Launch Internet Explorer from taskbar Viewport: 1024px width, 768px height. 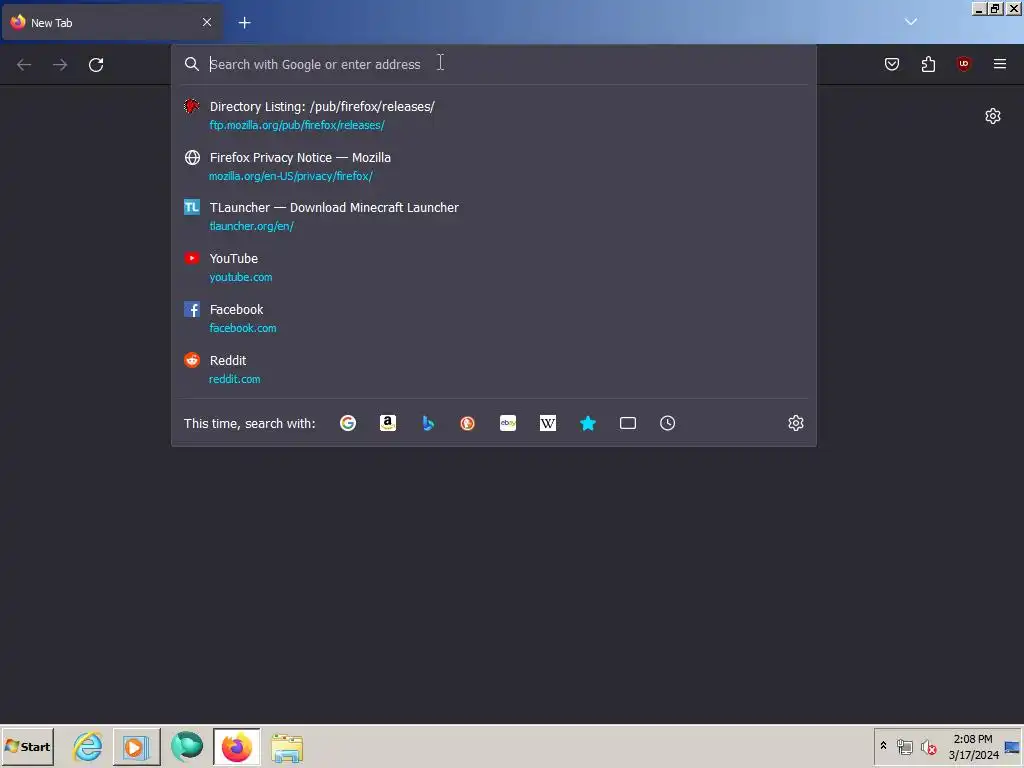click(x=88, y=746)
